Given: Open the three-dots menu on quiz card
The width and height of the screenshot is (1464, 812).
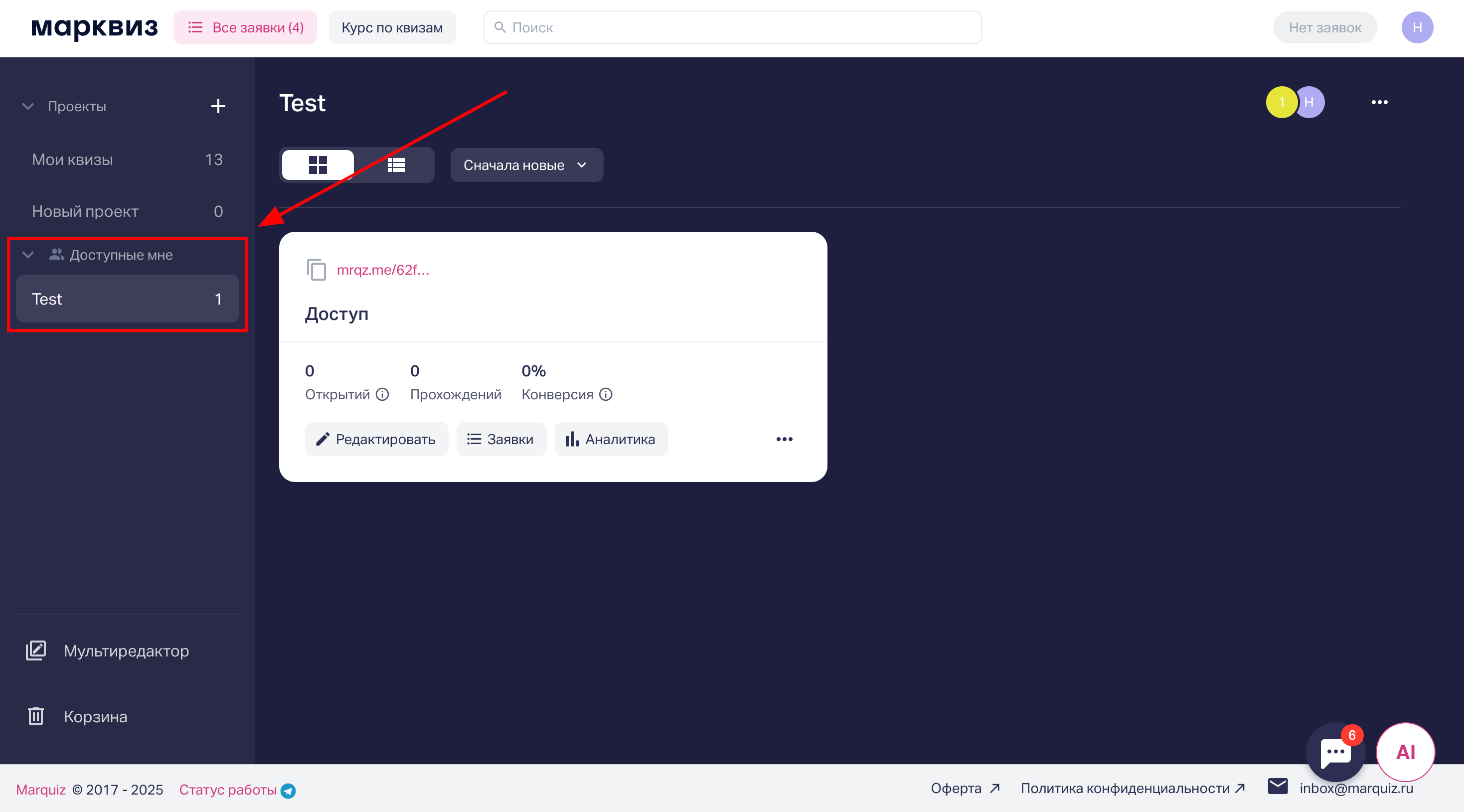Looking at the screenshot, I should pyautogui.click(x=784, y=439).
